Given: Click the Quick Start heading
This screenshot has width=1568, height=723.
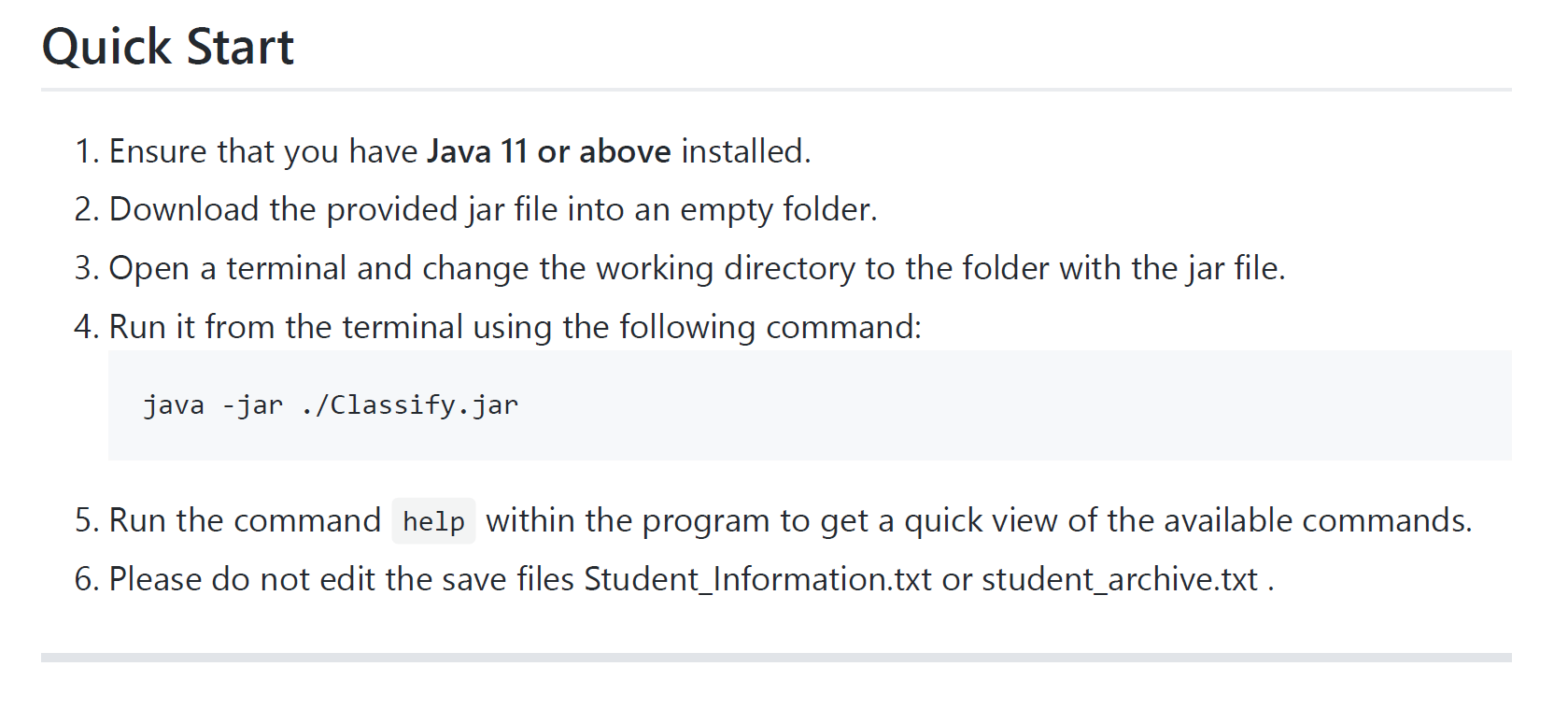Looking at the screenshot, I should pyautogui.click(x=168, y=47).
